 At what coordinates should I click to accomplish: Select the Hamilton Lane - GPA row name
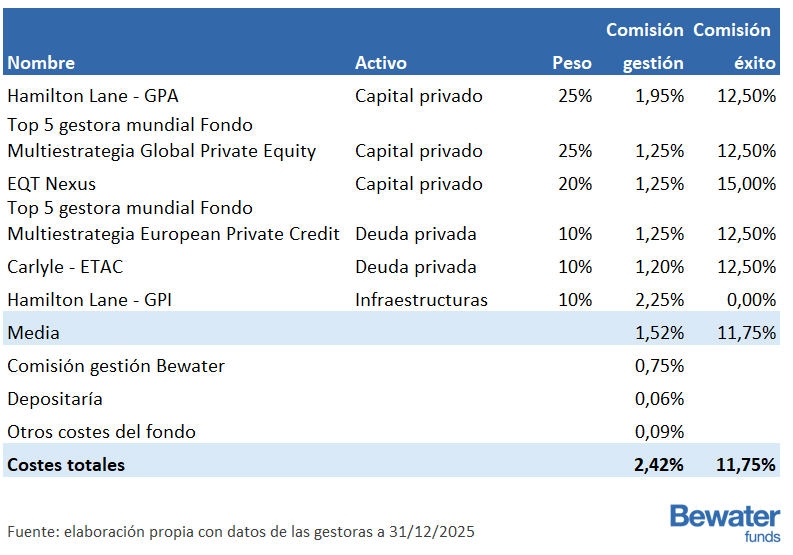[93, 96]
